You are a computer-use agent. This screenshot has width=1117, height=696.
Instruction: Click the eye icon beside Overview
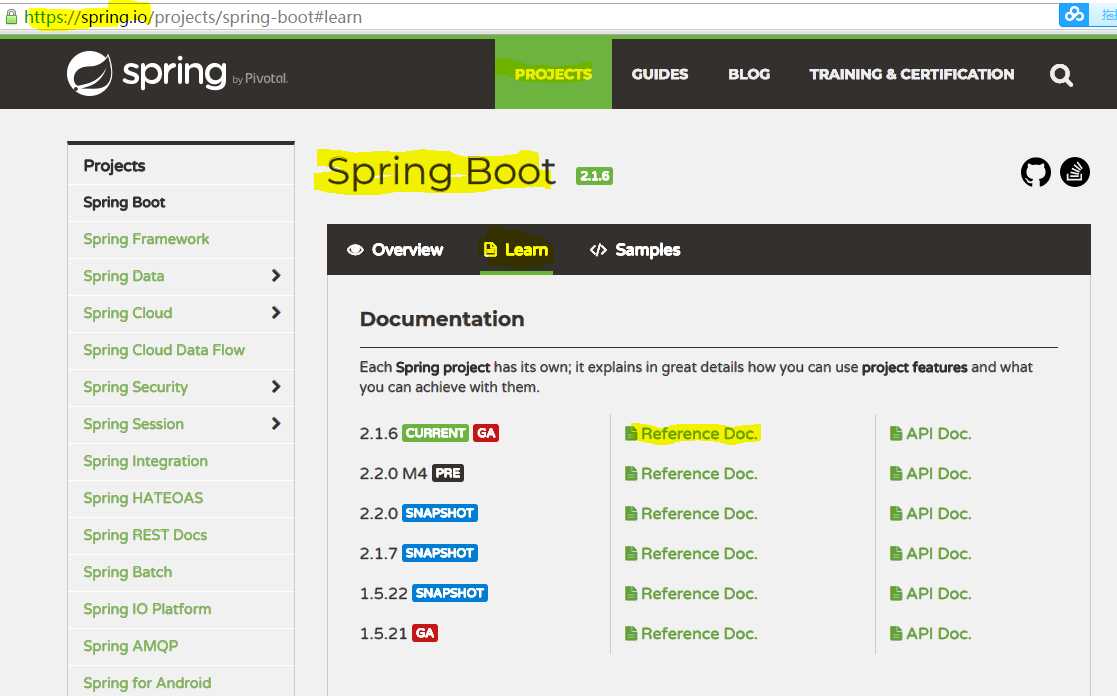click(x=355, y=250)
